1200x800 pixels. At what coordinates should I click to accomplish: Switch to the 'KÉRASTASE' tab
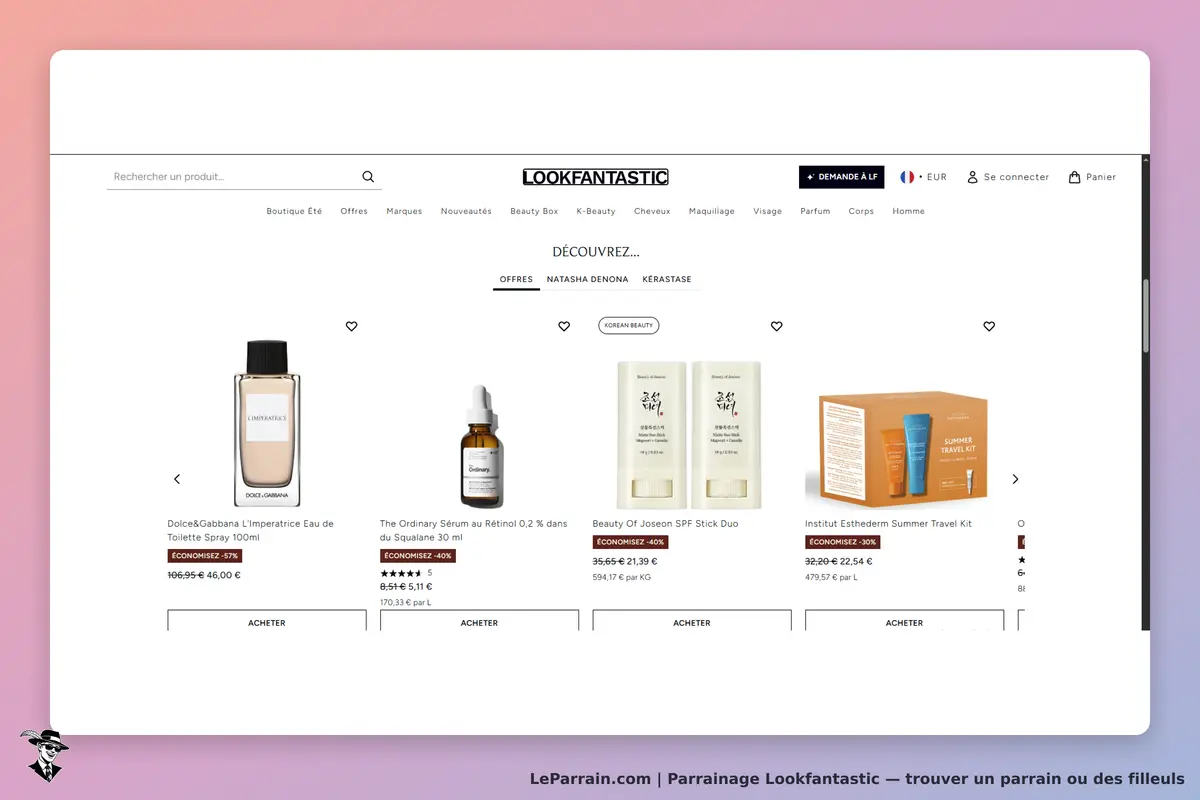click(x=667, y=280)
